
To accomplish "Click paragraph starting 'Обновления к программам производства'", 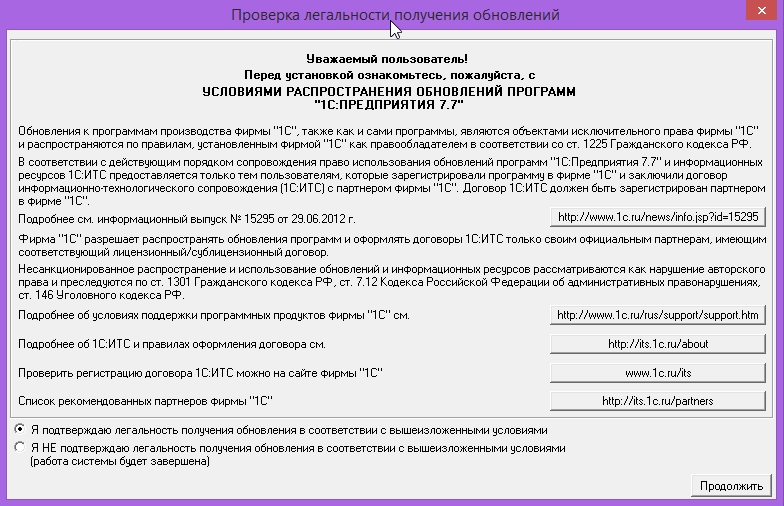I will pos(388,138).
